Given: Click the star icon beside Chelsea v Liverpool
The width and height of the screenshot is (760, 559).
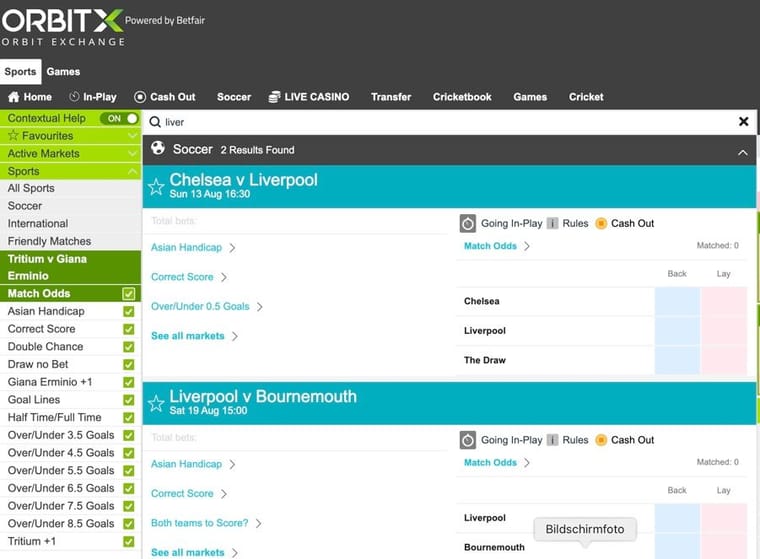Looking at the screenshot, I should (156, 187).
